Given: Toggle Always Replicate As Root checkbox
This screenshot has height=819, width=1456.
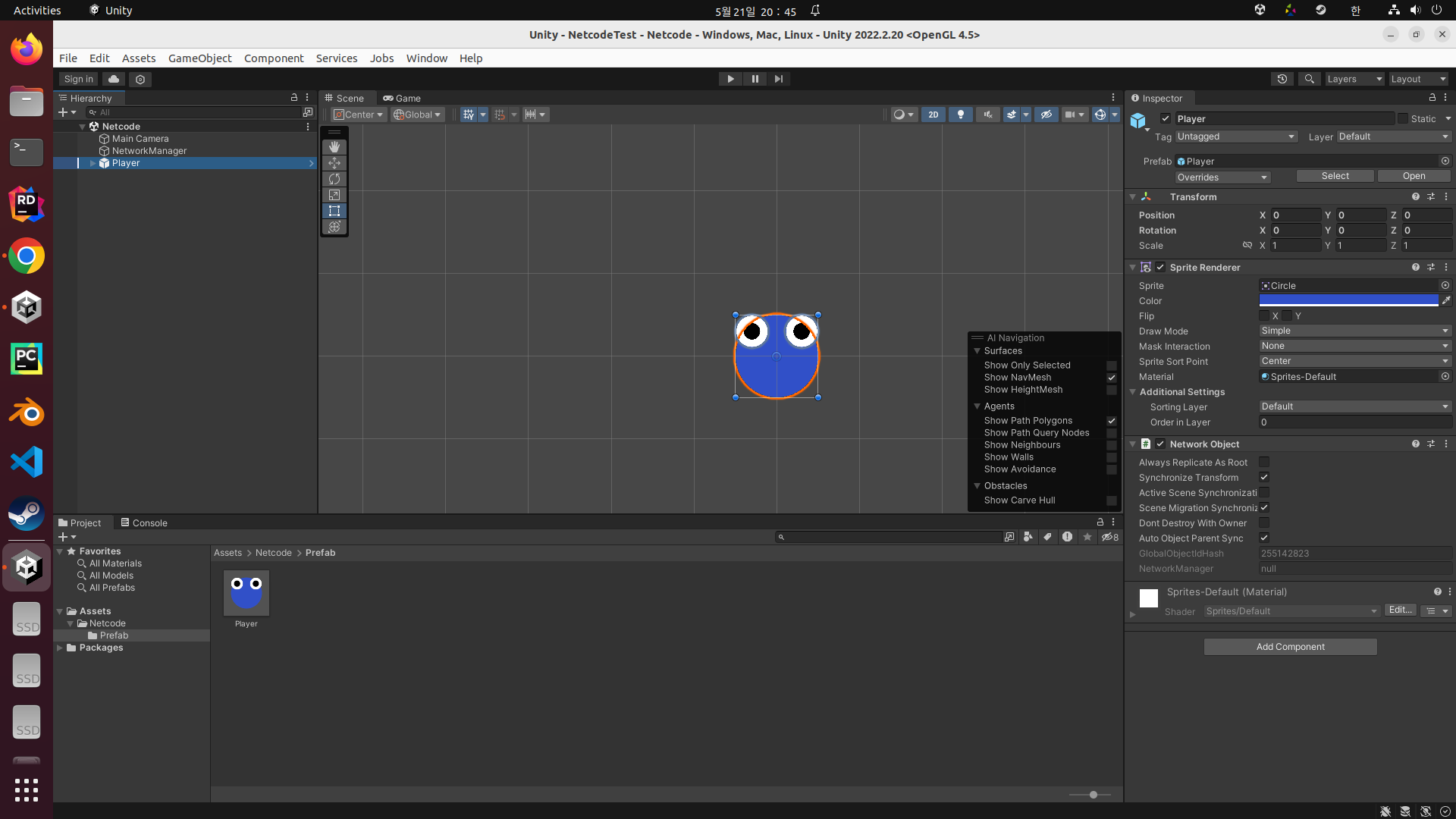Looking at the screenshot, I should point(1264,463).
